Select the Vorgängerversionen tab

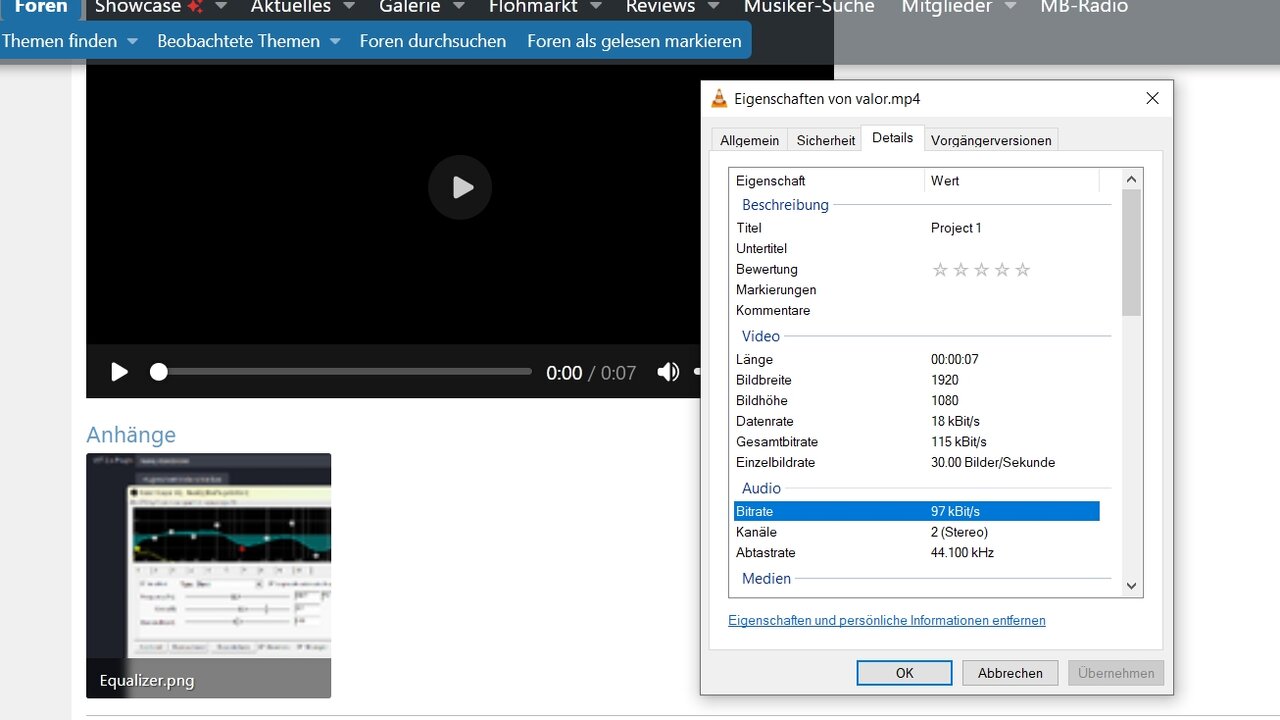click(990, 140)
